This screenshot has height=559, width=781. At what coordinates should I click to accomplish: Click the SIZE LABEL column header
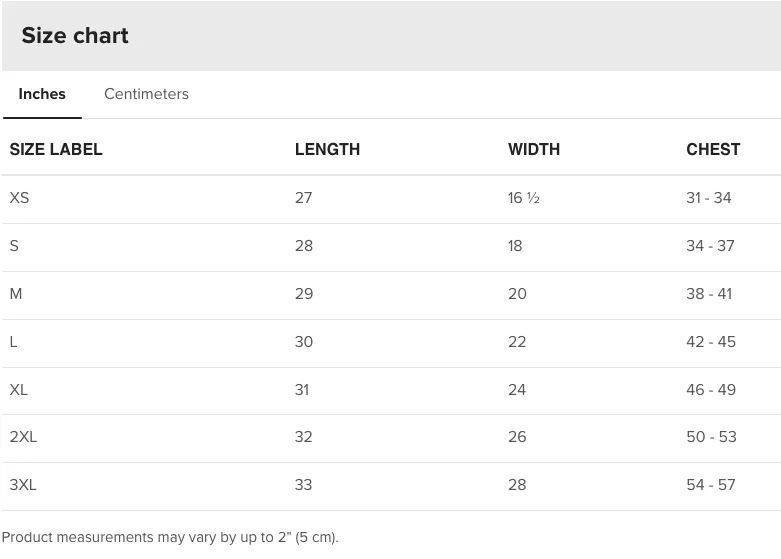click(56, 149)
